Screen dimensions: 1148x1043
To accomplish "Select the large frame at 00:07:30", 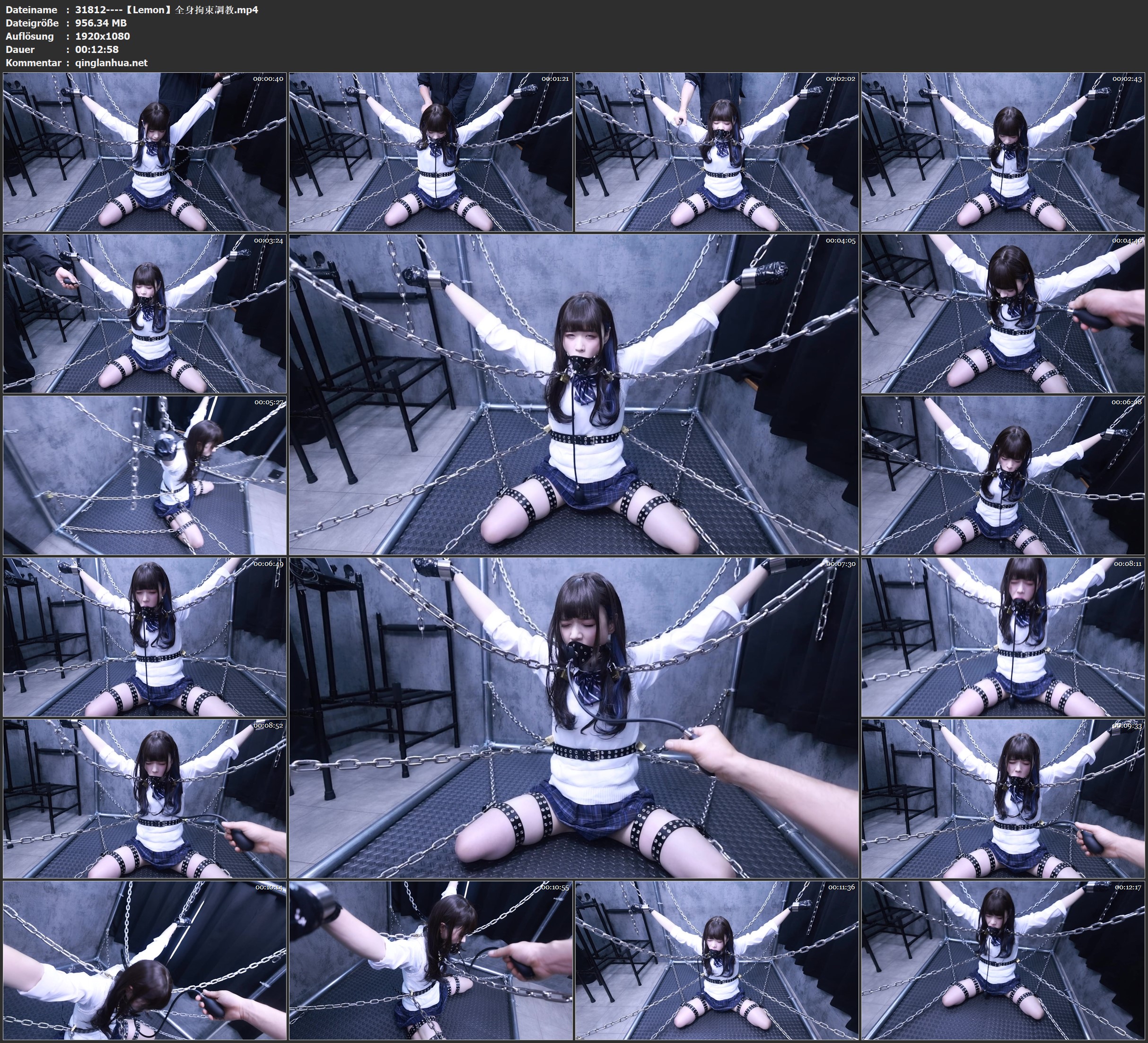I will pyautogui.click(x=573, y=717).
